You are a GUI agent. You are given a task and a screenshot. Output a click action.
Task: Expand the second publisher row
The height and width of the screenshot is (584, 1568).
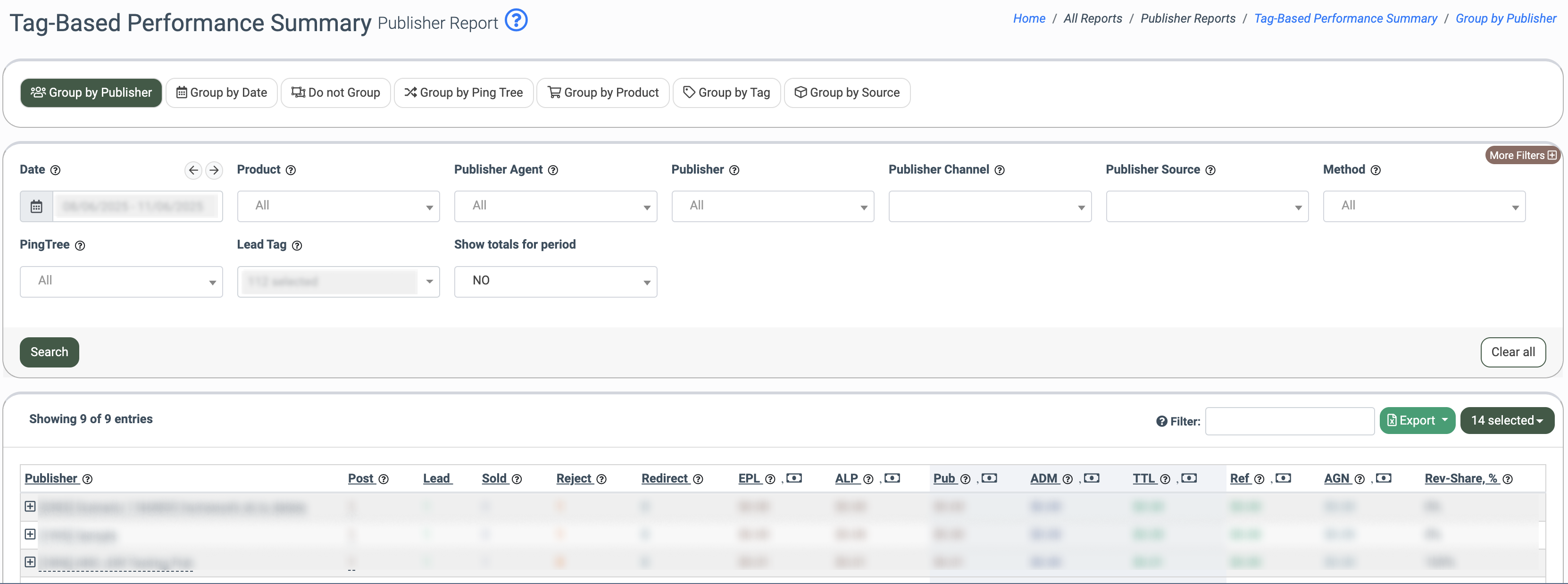pos(30,534)
